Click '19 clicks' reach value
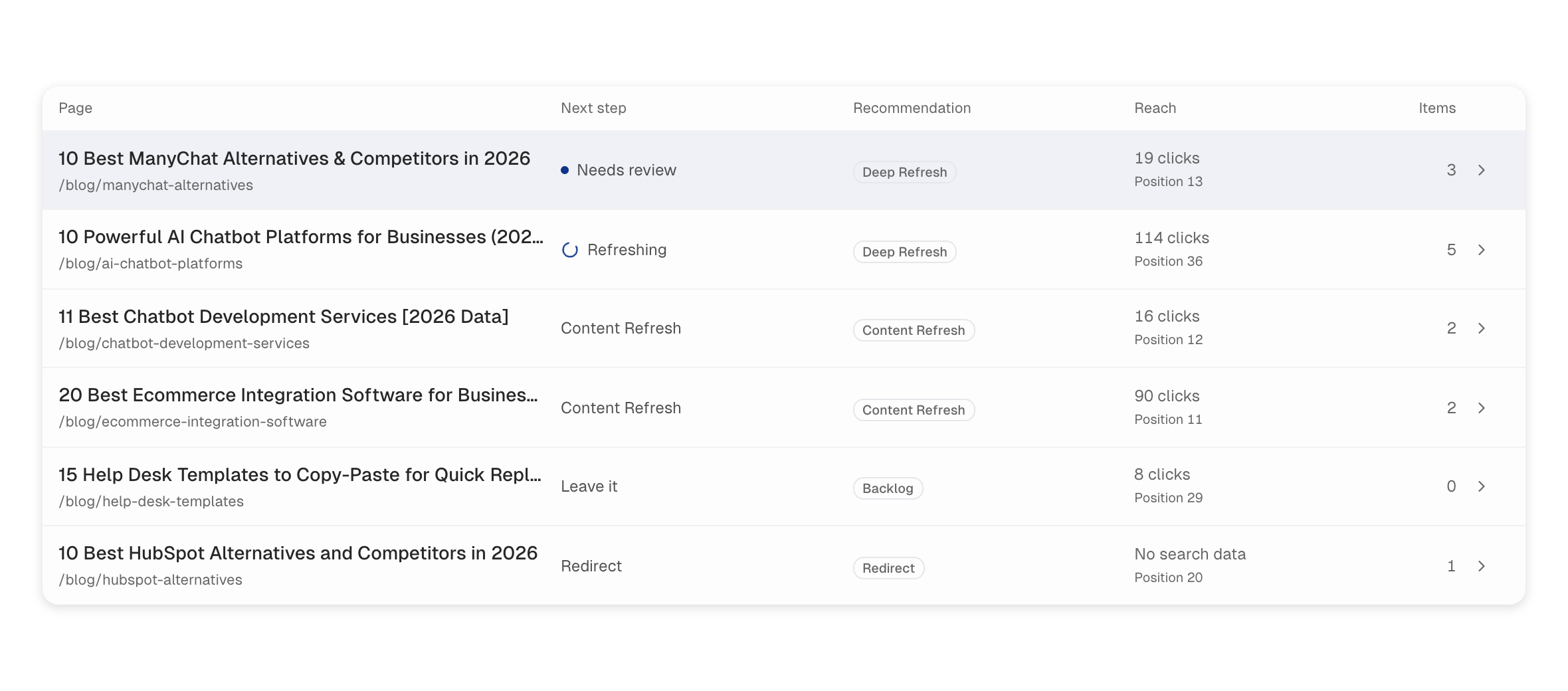This screenshot has width=1568, height=691. [x=1167, y=158]
